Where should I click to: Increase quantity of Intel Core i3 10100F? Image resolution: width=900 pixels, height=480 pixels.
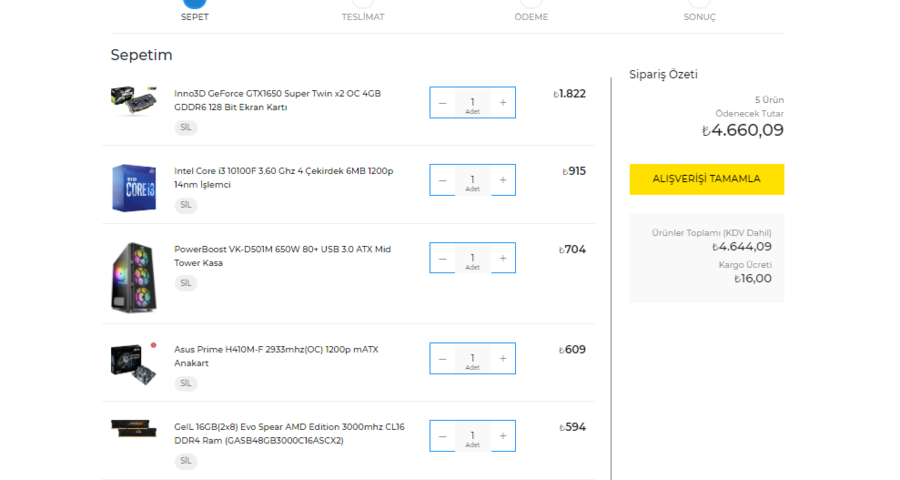(503, 180)
